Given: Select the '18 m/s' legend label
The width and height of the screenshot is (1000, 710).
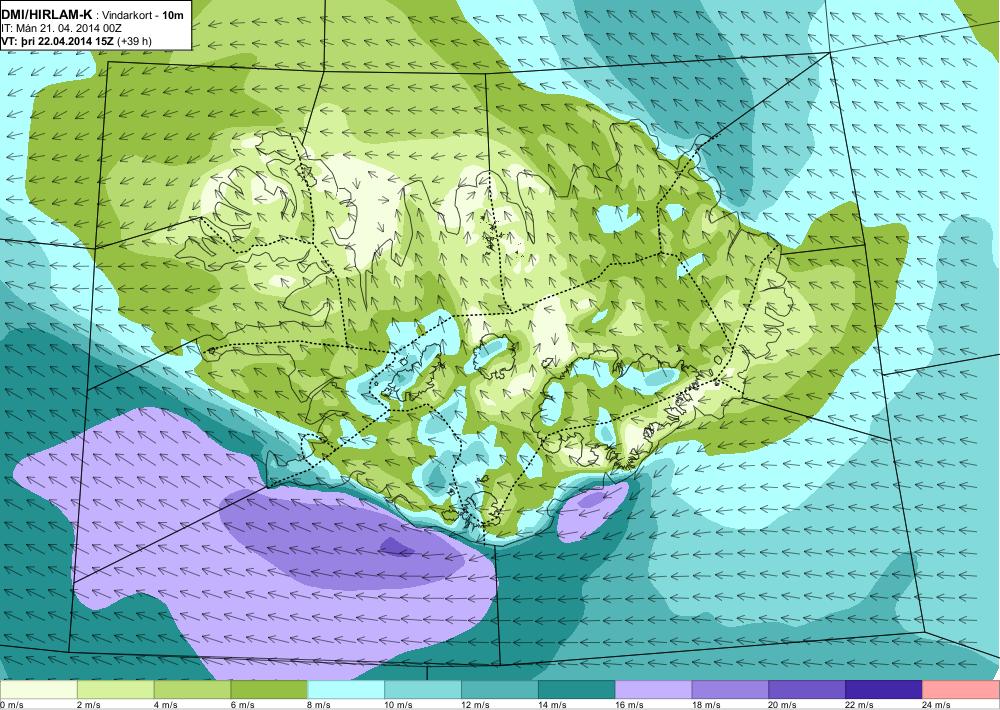Looking at the screenshot, I should tap(706, 705).
